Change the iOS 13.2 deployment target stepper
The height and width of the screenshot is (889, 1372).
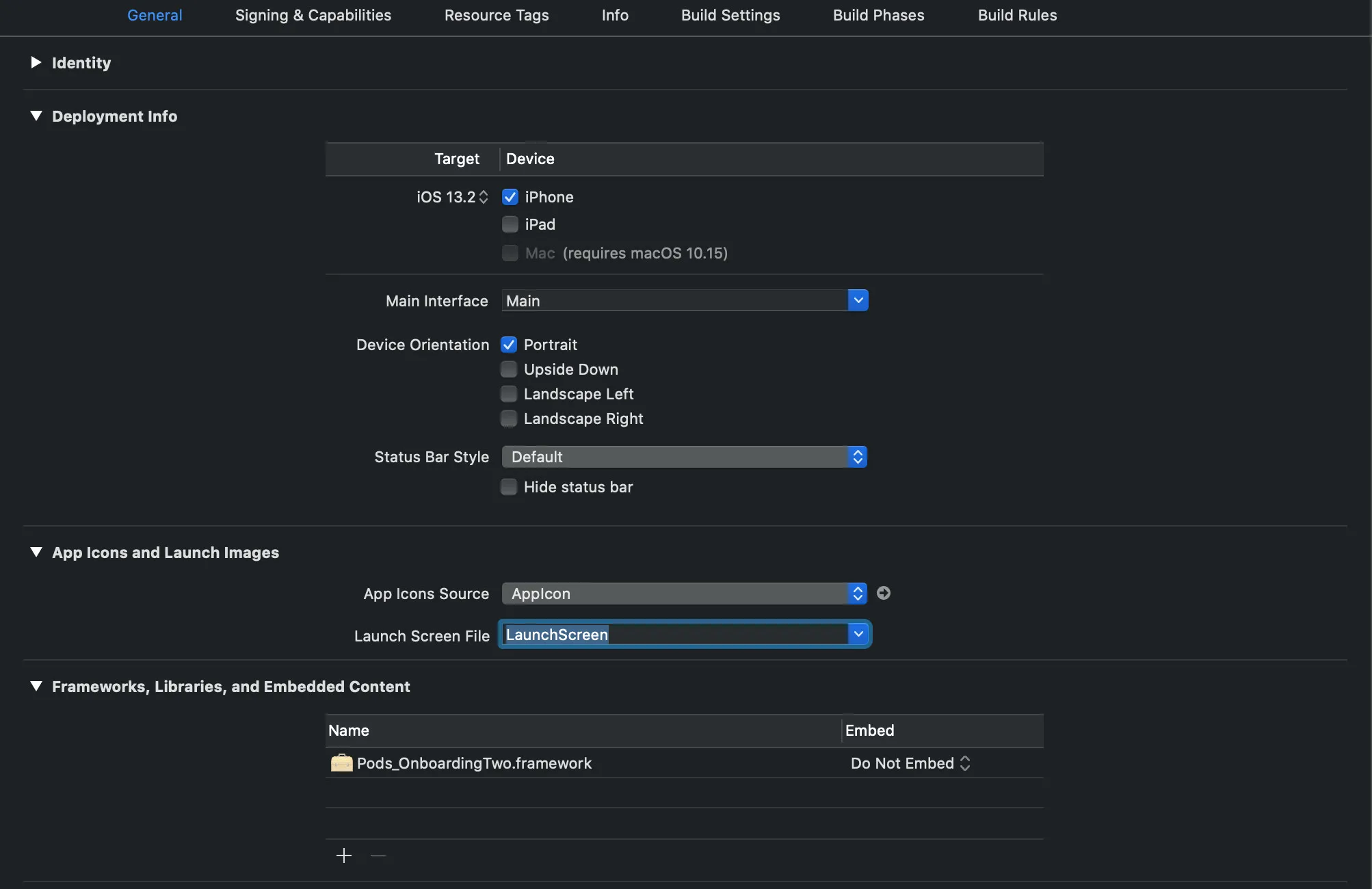pos(484,197)
